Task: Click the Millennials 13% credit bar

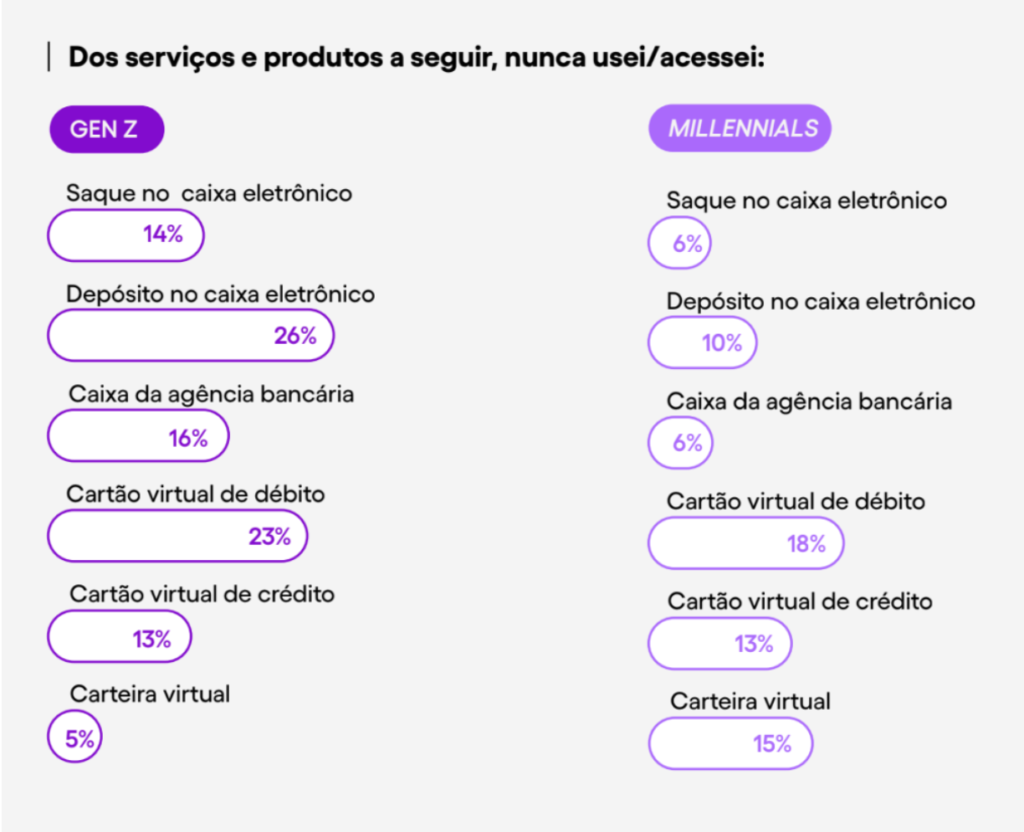Action: click(x=719, y=644)
